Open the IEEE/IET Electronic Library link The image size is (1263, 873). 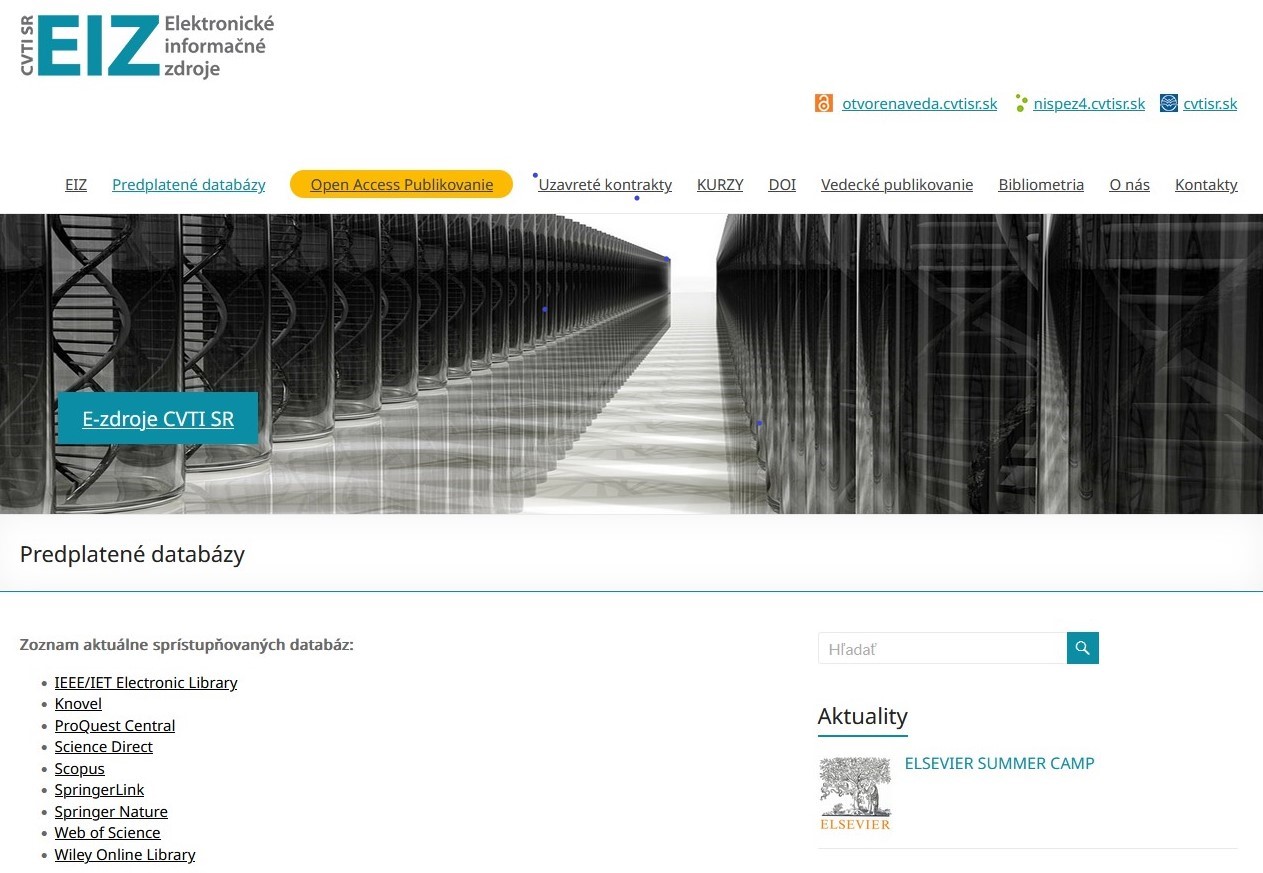[146, 683]
